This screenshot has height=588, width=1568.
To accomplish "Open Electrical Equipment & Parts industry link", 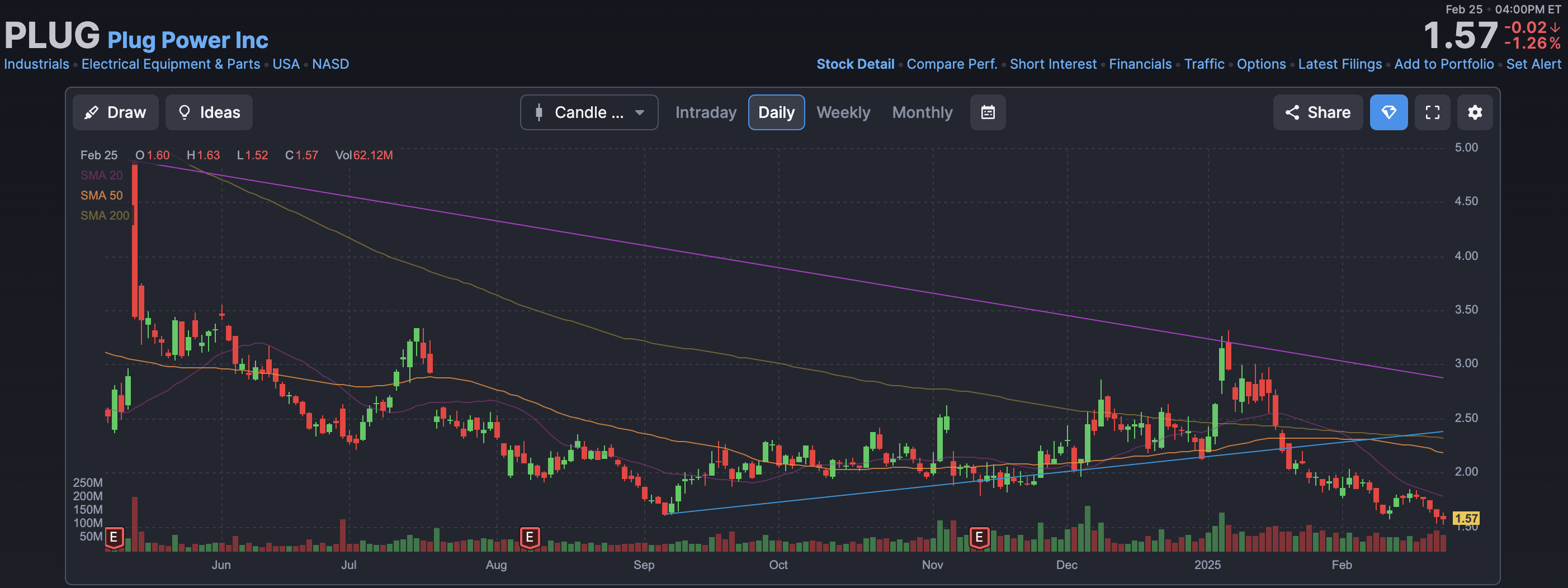I will coord(171,64).
